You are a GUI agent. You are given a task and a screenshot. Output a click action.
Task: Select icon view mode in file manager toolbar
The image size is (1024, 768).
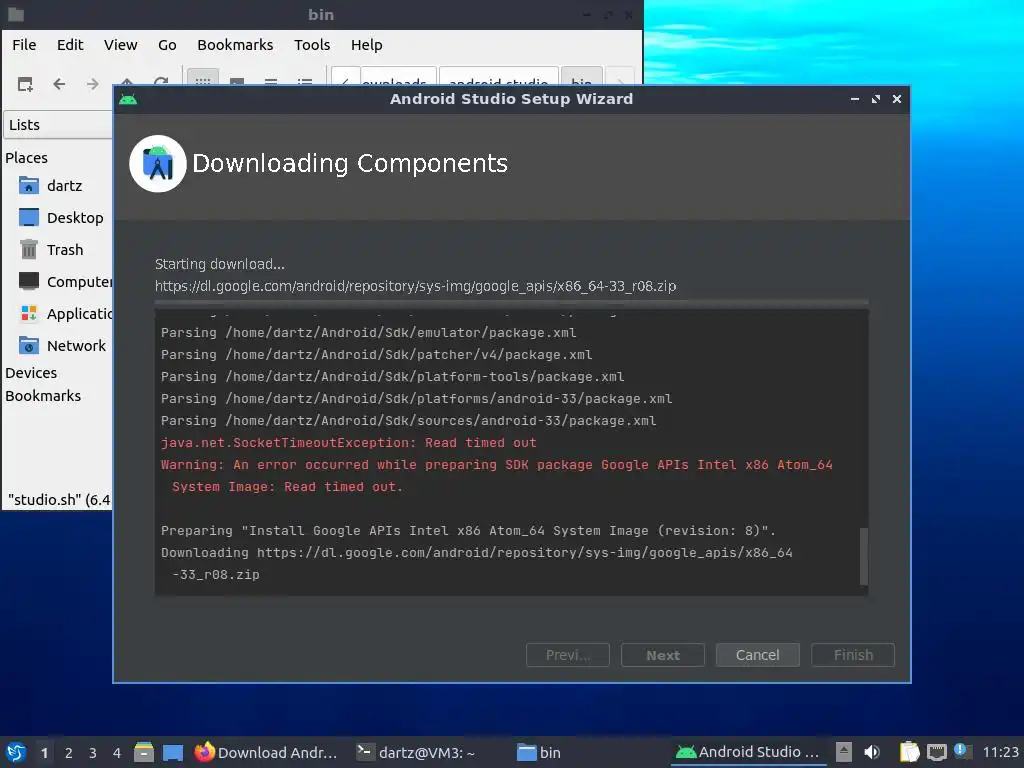[203, 81]
